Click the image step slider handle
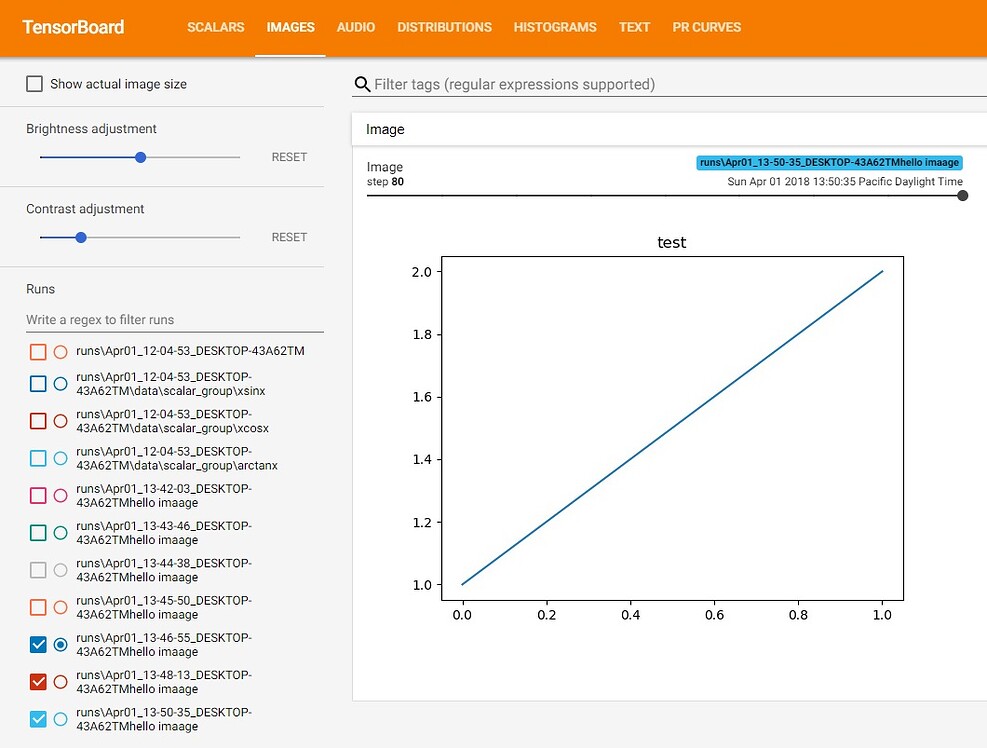This screenshot has width=987, height=748. pyautogui.click(x=962, y=196)
